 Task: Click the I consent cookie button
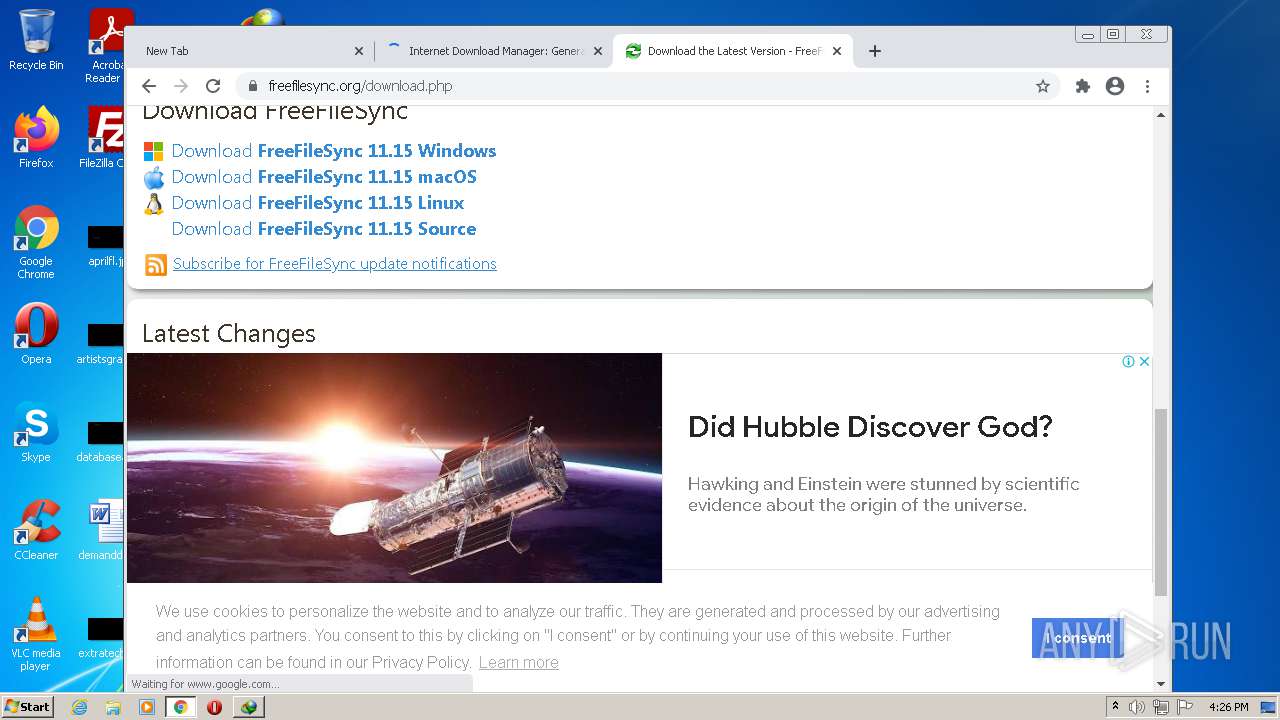pyautogui.click(x=1078, y=638)
